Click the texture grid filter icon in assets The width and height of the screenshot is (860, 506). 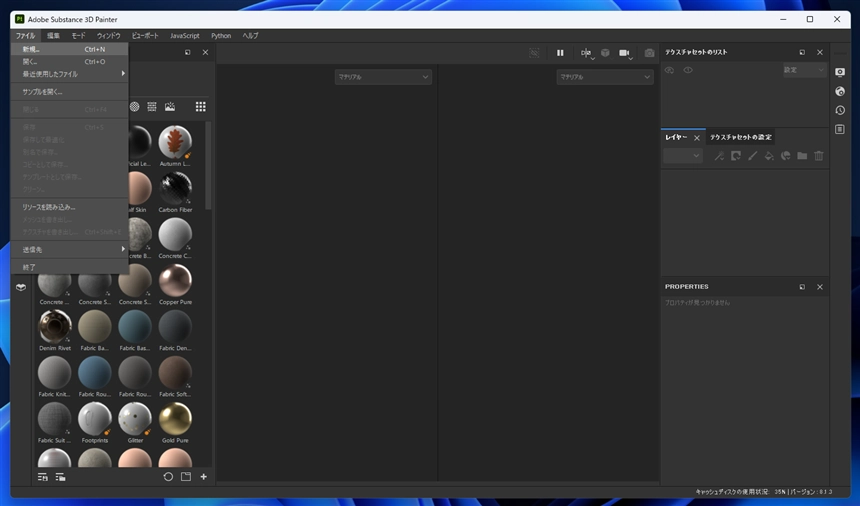[152, 106]
